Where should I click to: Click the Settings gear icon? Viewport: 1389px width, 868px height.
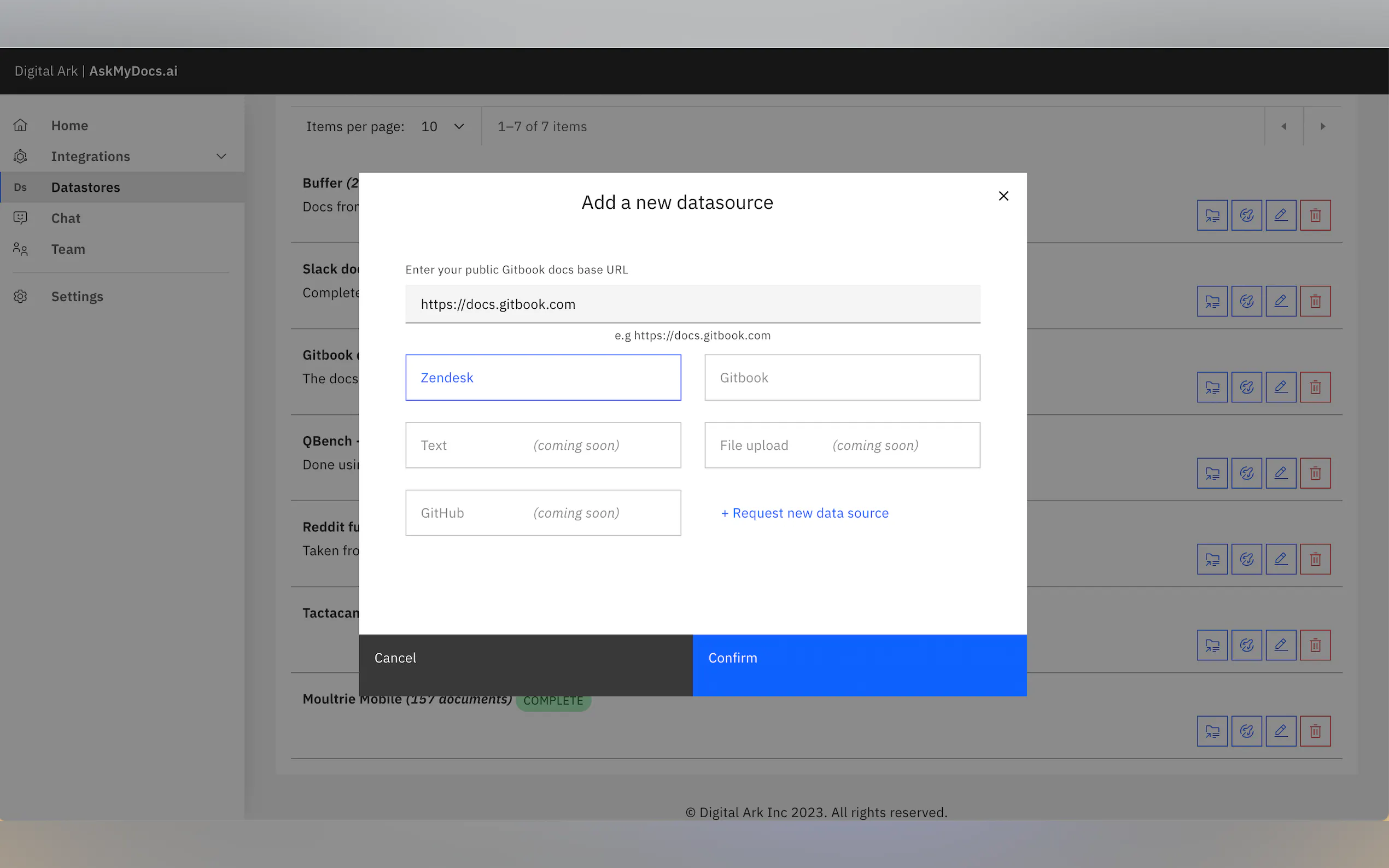tap(21, 296)
